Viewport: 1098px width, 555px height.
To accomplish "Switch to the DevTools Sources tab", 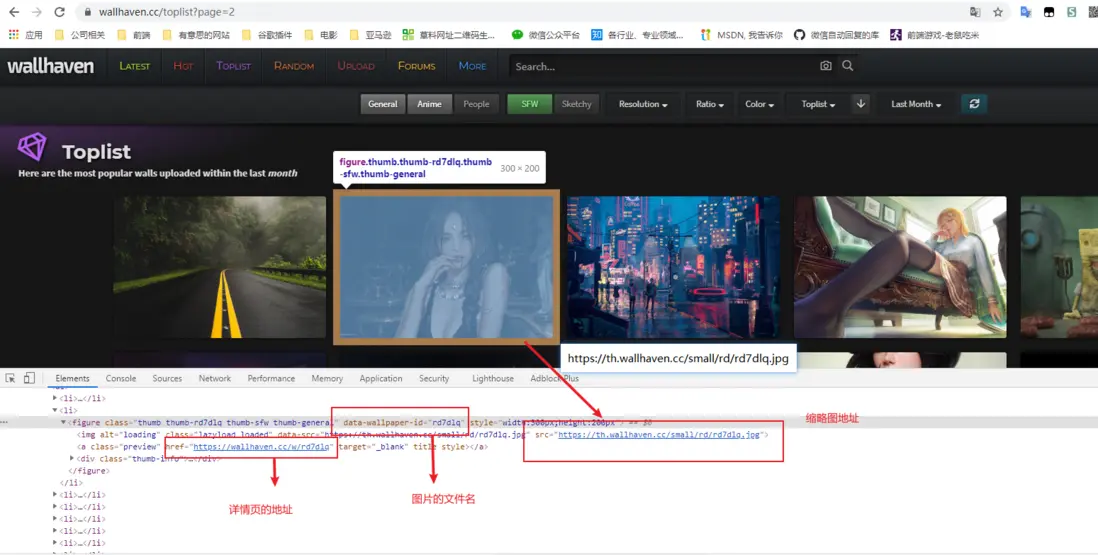I will coord(167,378).
